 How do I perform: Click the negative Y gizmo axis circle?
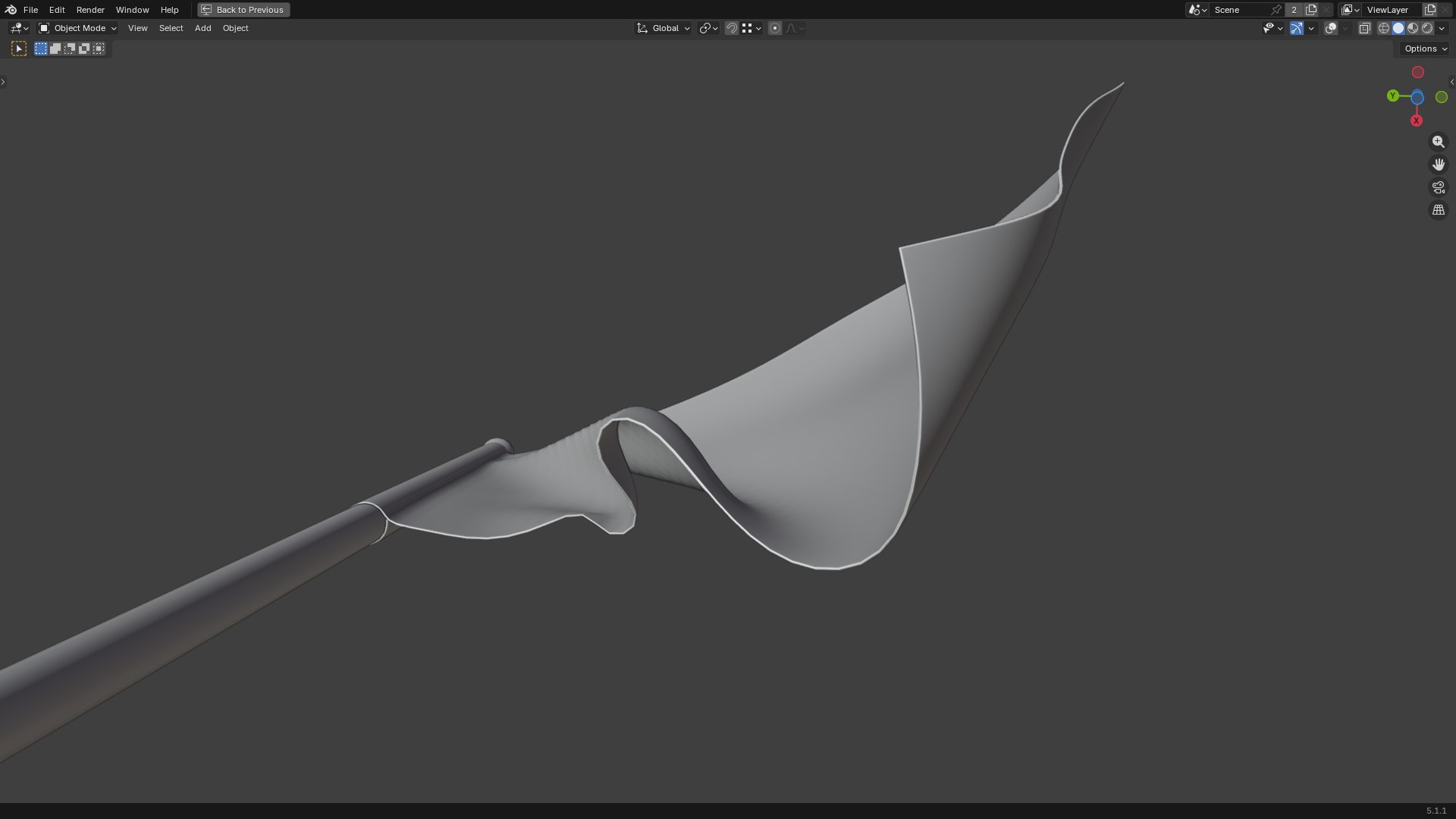click(1441, 97)
